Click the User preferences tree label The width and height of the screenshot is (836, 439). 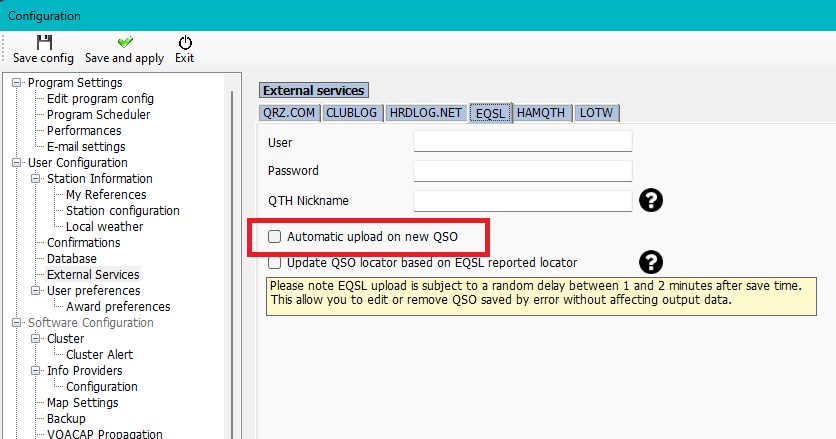[94, 291]
